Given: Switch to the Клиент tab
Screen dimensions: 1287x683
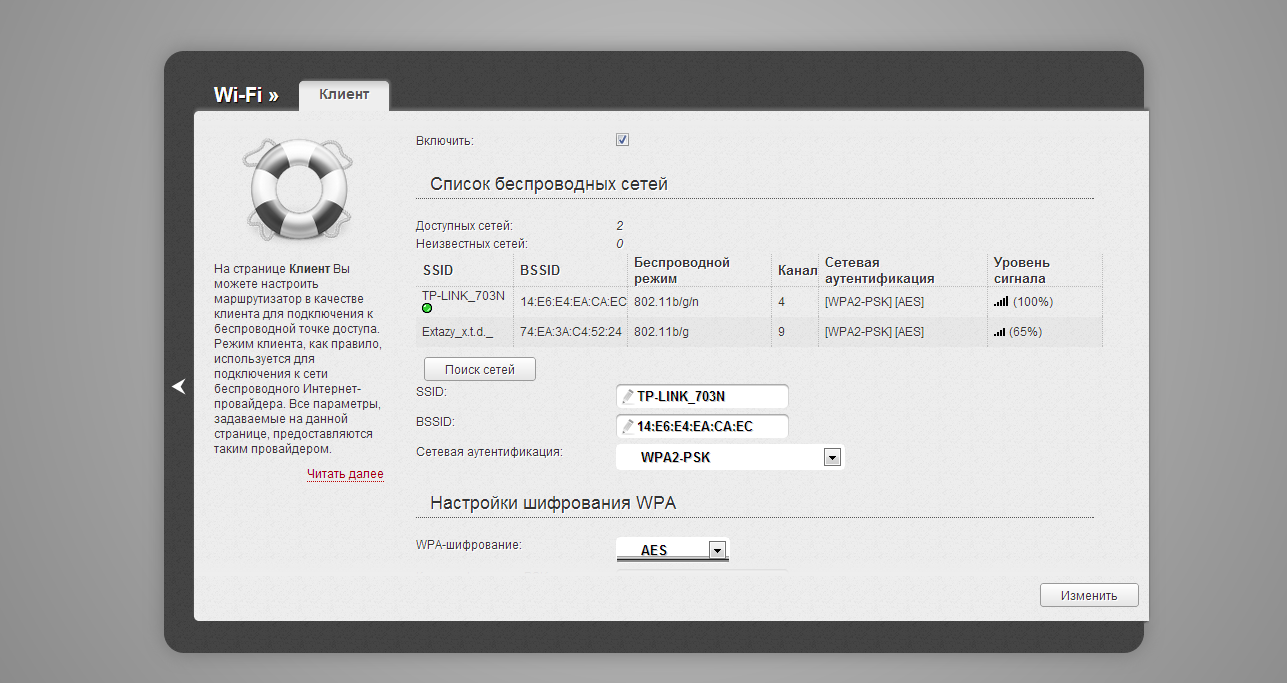Looking at the screenshot, I should click(344, 95).
